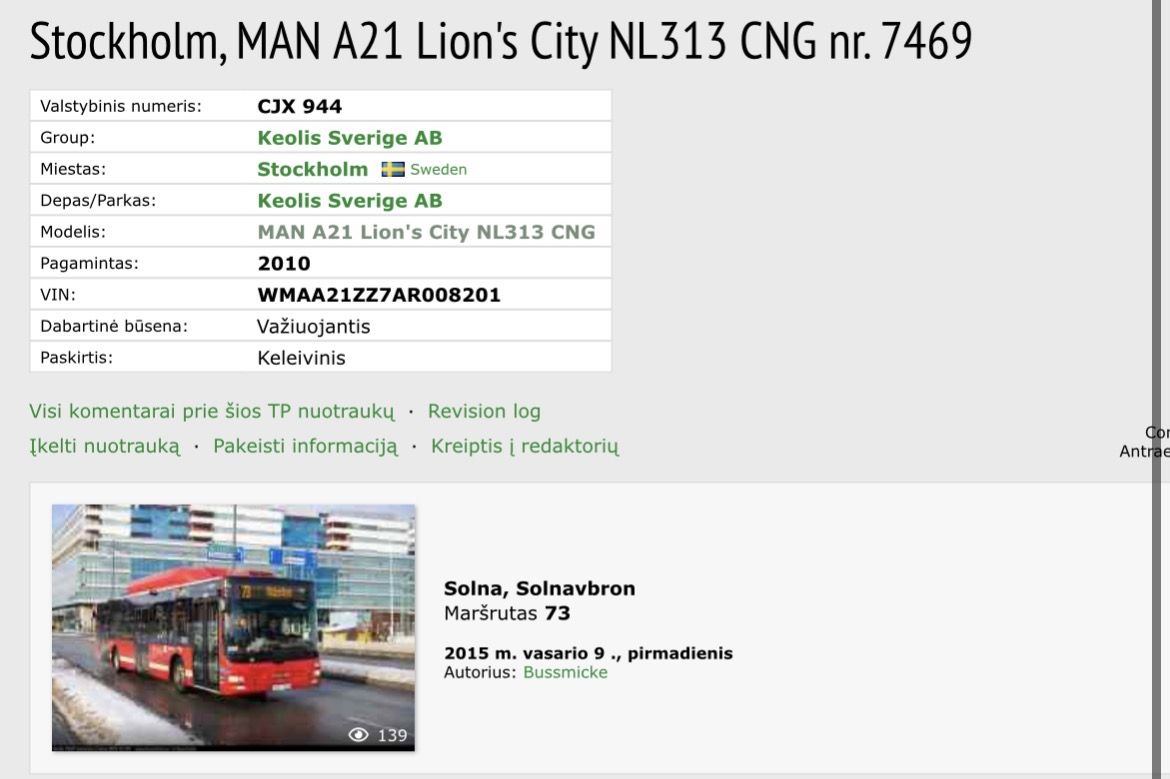This screenshot has height=779, width=1170.
Task: Click the vertical scrollbar on right edge
Action: 1156,388
